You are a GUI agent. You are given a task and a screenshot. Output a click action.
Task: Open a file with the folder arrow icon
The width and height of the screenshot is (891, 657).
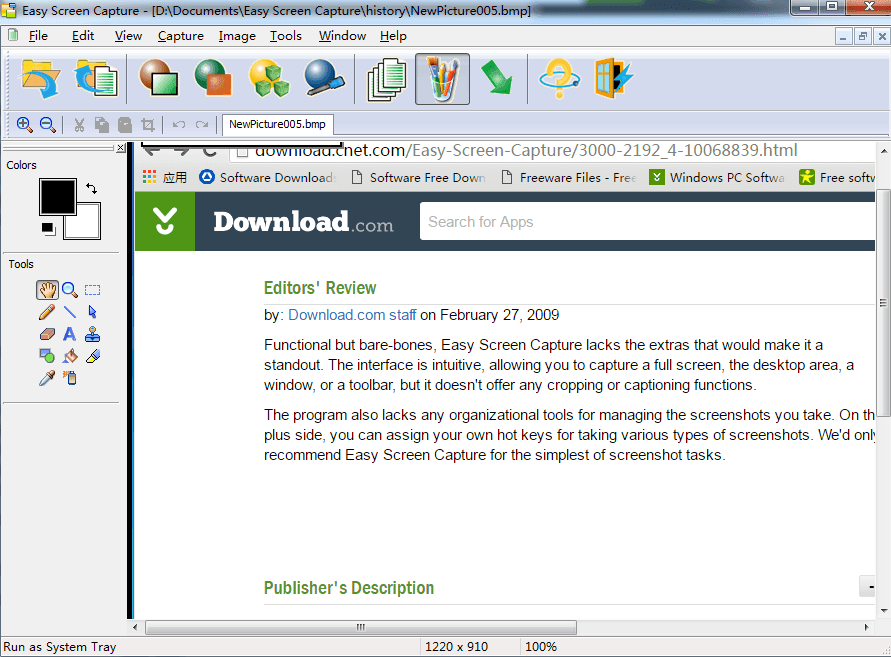tap(41, 79)
